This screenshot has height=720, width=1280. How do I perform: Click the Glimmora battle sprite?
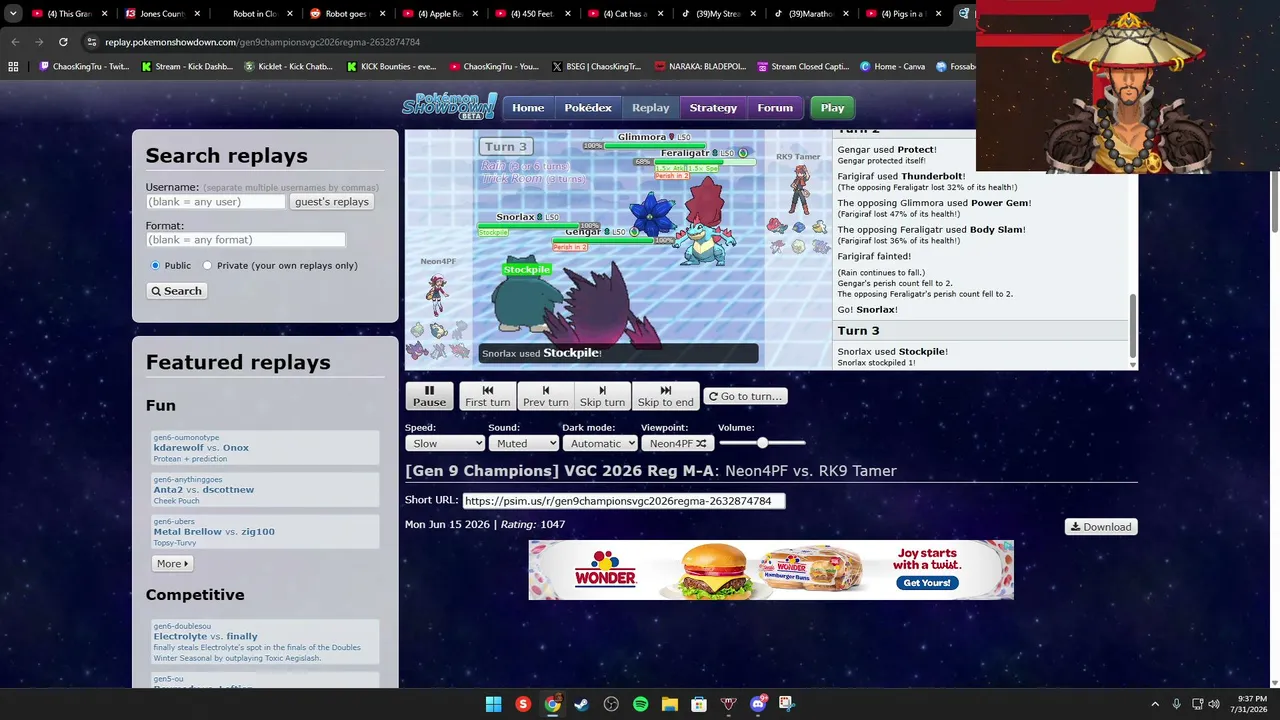pyautogui.click(x=652, y=213)
